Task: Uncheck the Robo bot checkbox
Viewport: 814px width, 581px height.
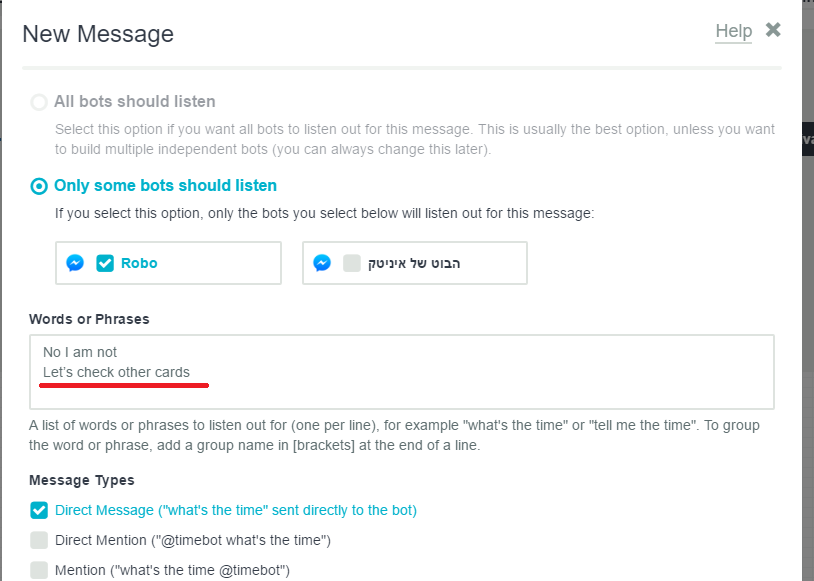Action: tap(105, 263)
